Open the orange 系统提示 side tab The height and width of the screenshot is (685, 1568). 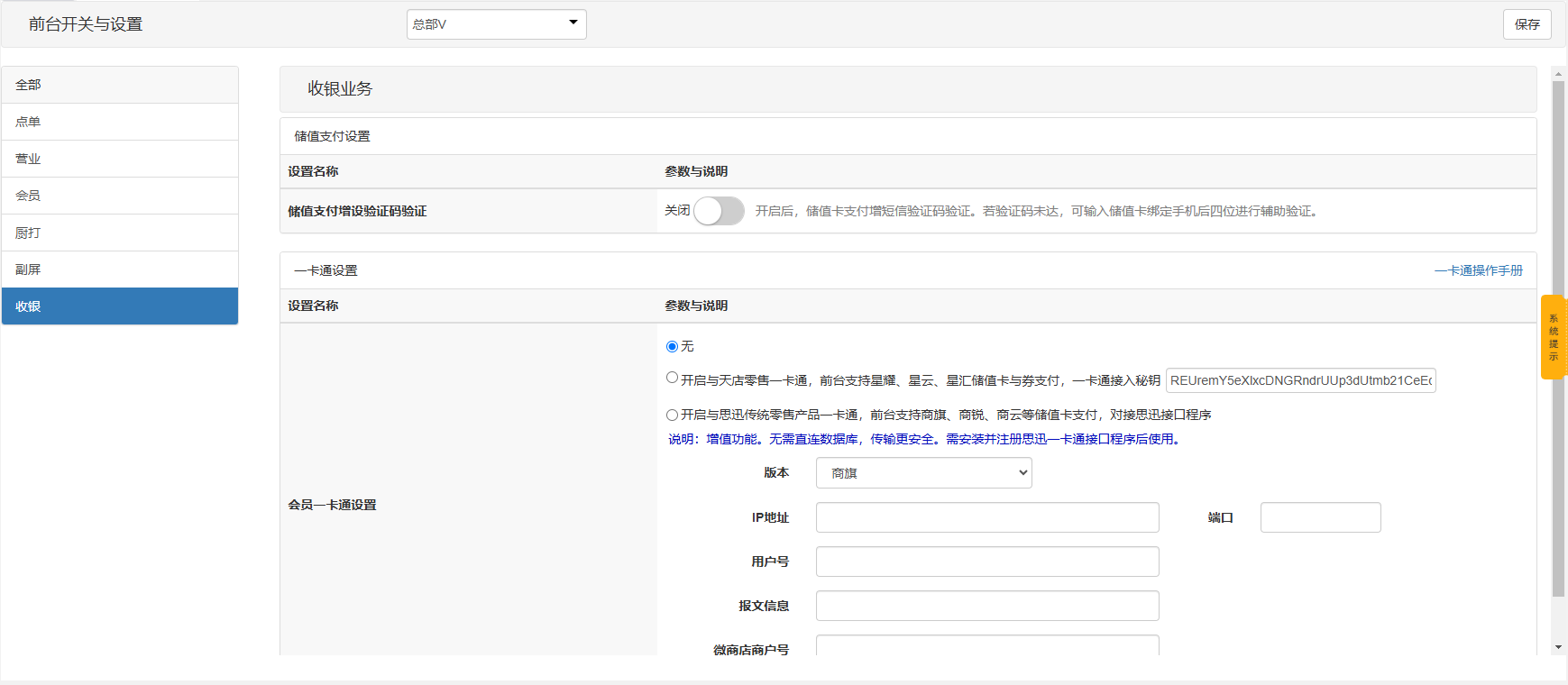pyautogui.click(x=1554, y=337)
